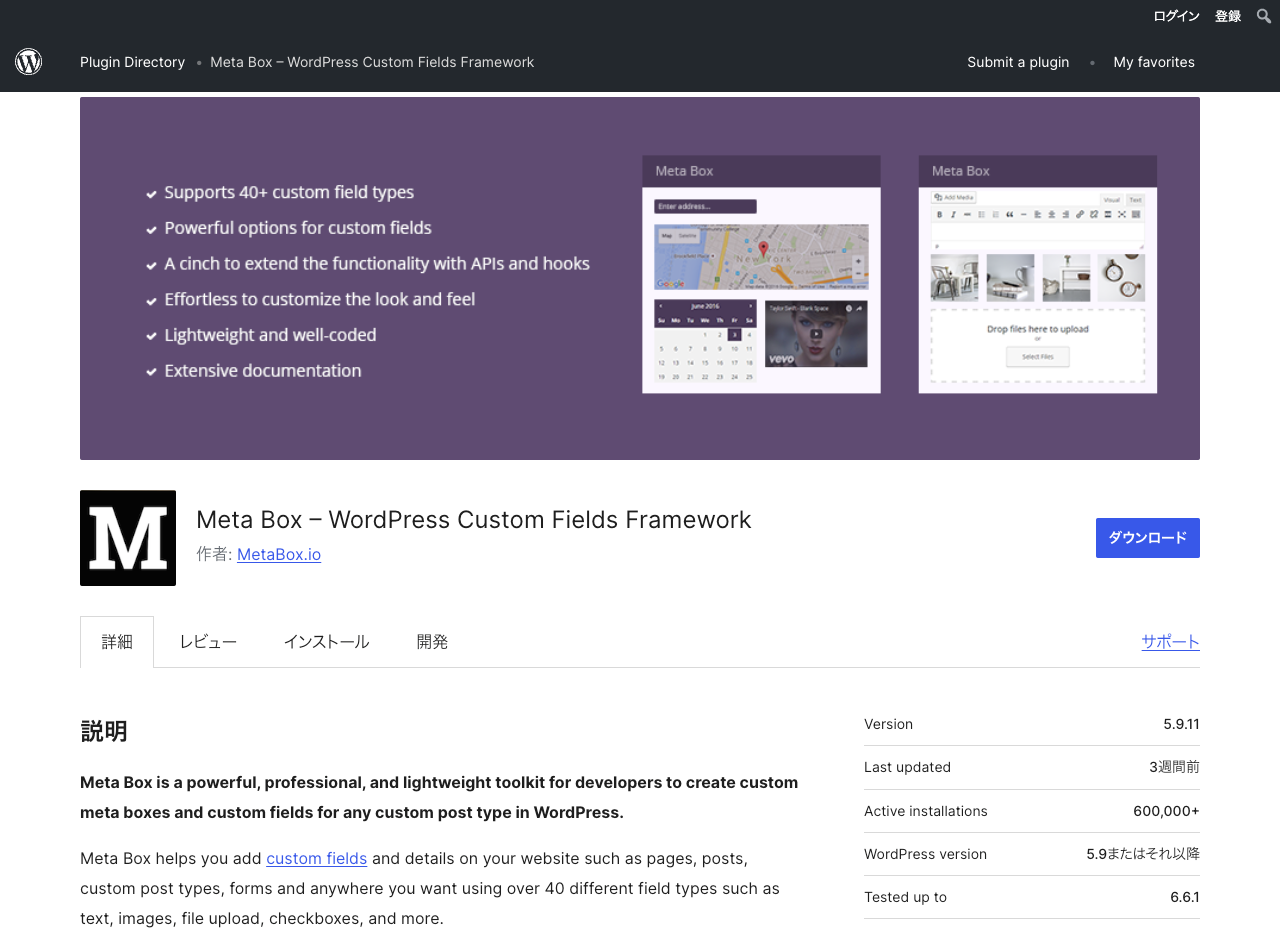
Task: Click the Meta Box M plugin icon
Action: click(128, 538)
